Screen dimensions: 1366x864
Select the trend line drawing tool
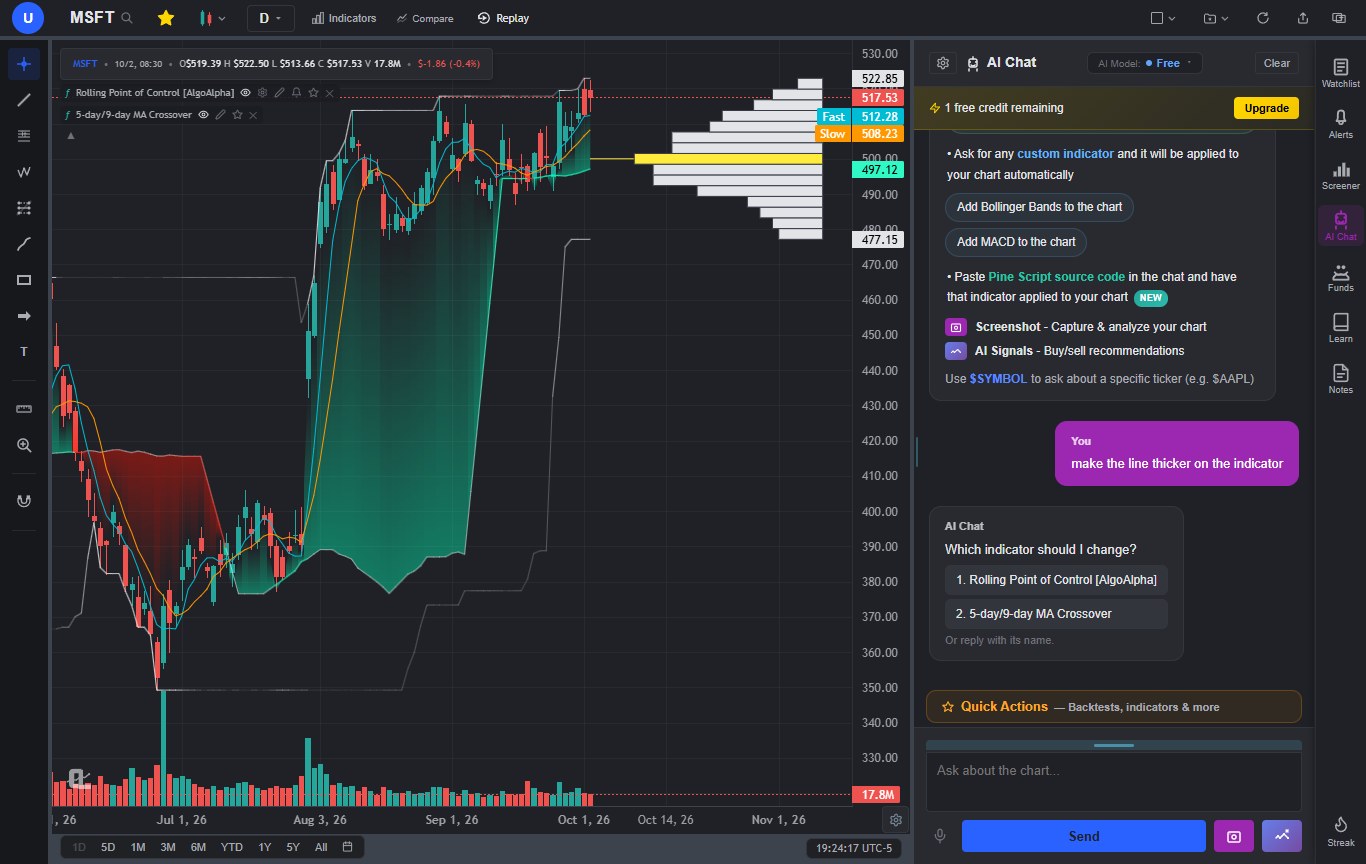(x=24, y=100)
